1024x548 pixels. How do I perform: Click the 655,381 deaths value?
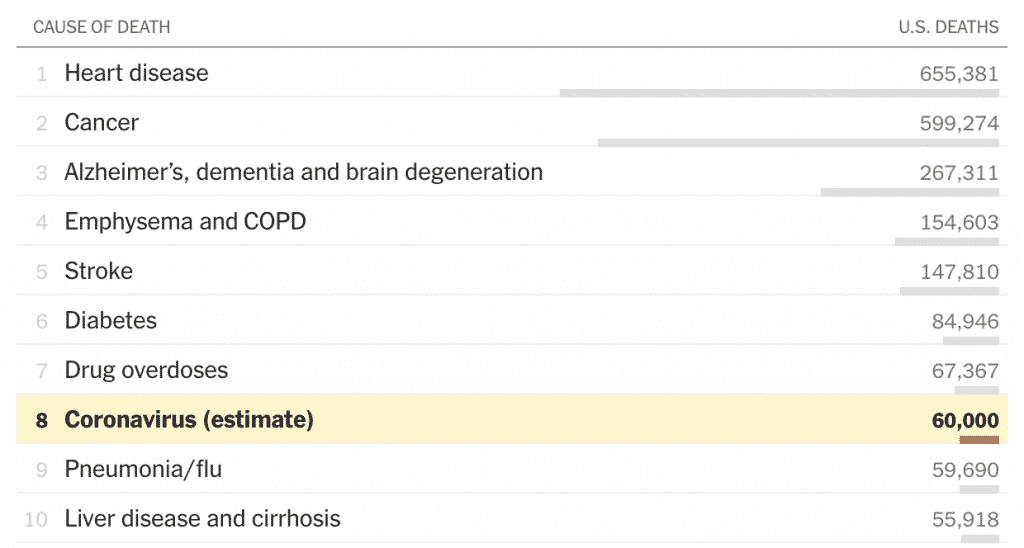[x=959, y=74]
